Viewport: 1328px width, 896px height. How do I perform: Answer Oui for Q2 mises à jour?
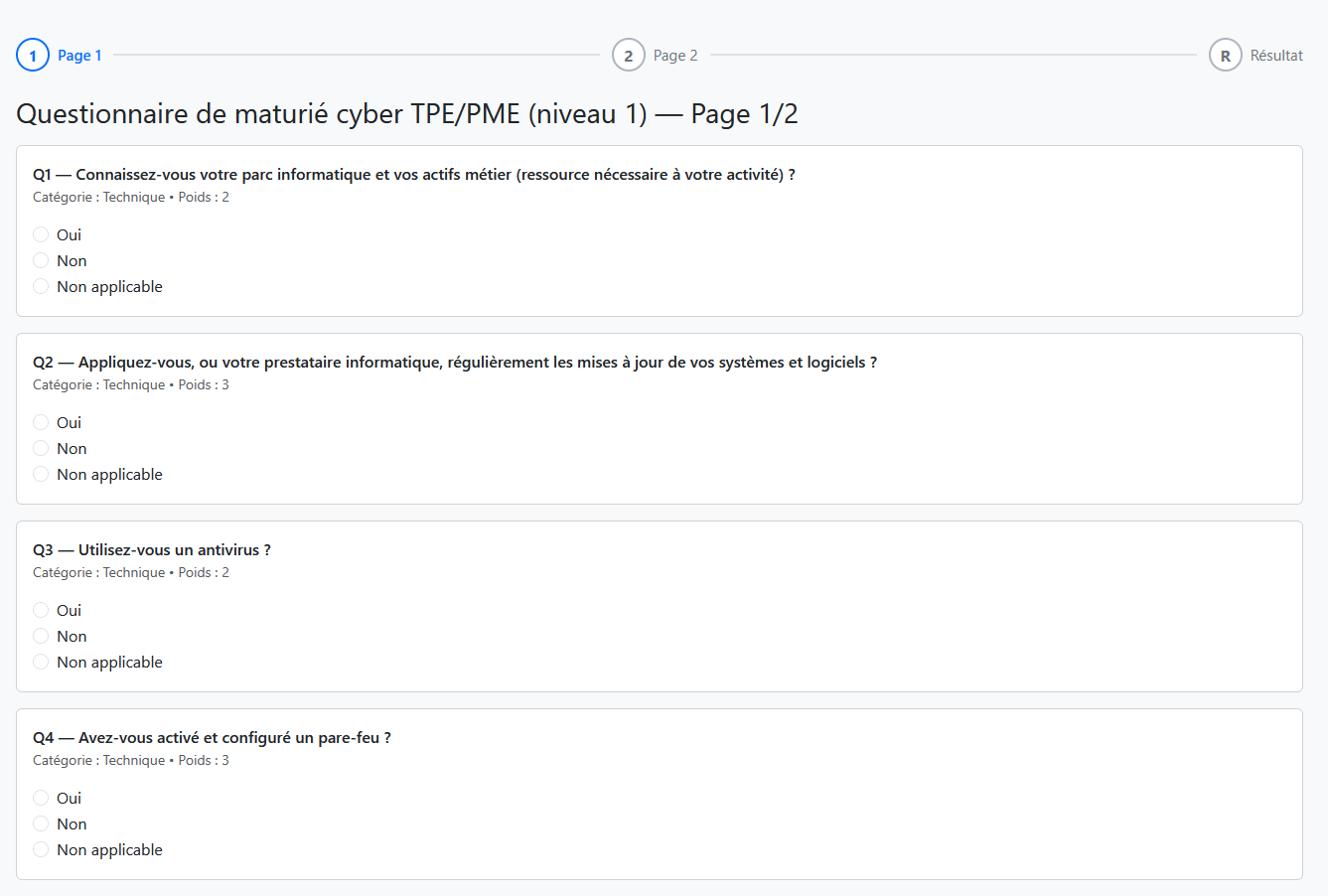41,422
